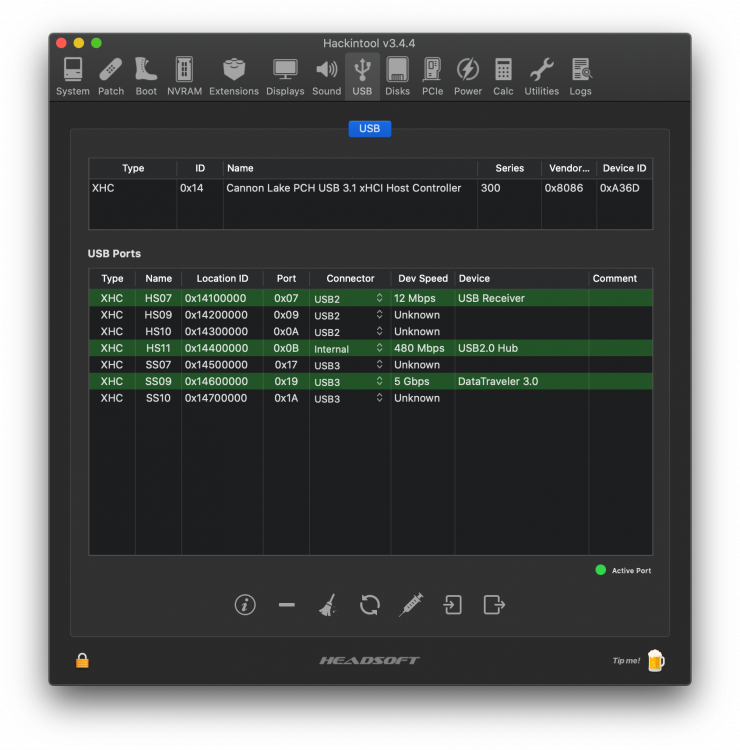This screenshot has height=750, width=740.
Task: Open the Power toolbar section
Action: (468, 77)
